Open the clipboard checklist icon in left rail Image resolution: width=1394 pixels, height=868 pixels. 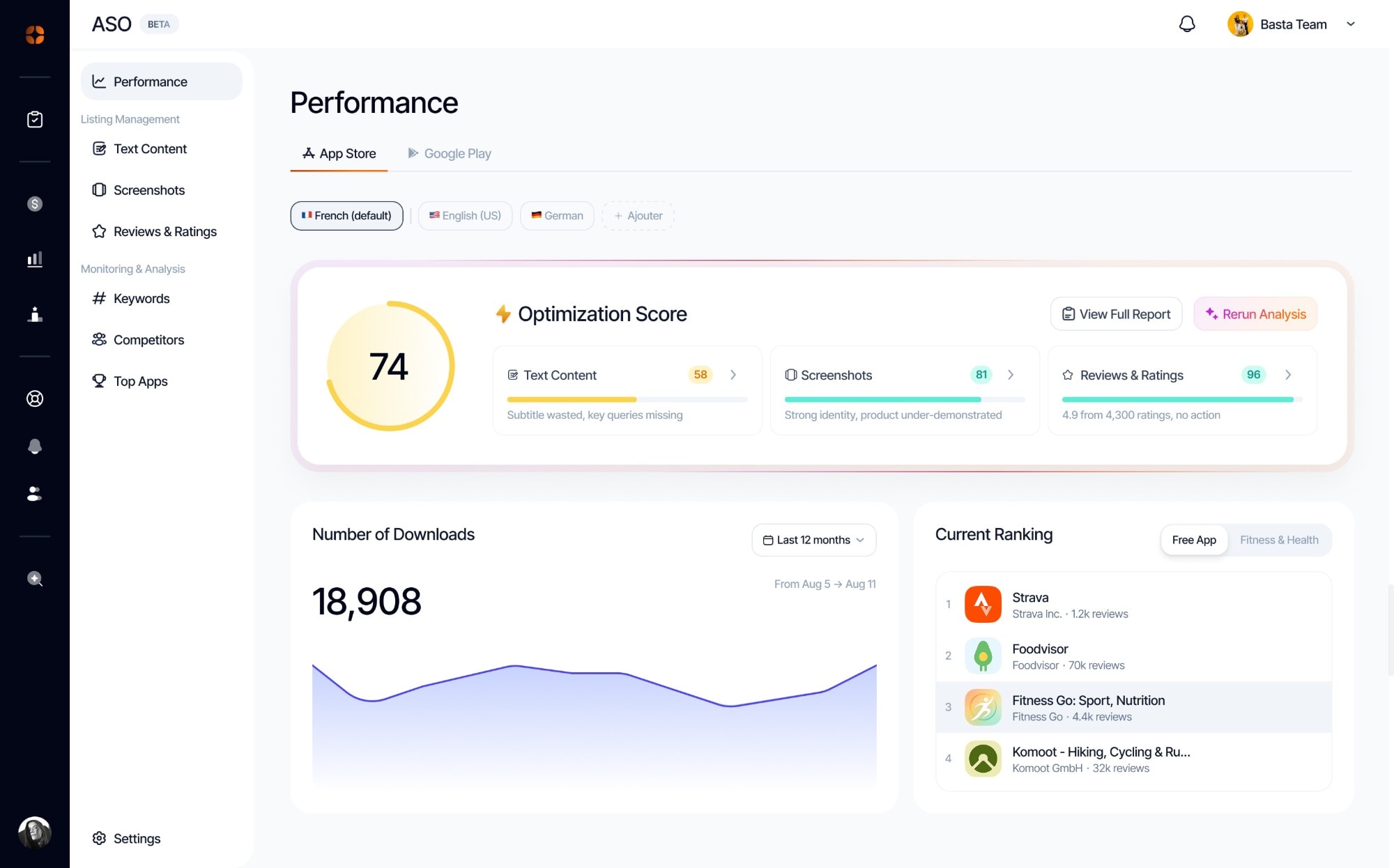click(x=35, y=120)
